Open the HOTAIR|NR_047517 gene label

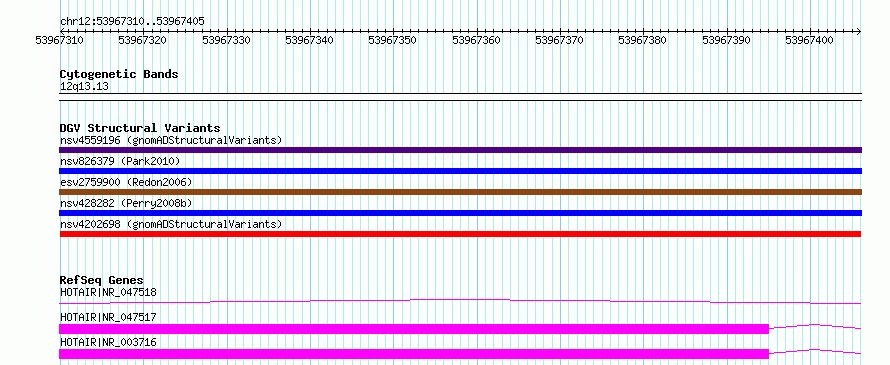pyautogui.click(x=108, y=317)
